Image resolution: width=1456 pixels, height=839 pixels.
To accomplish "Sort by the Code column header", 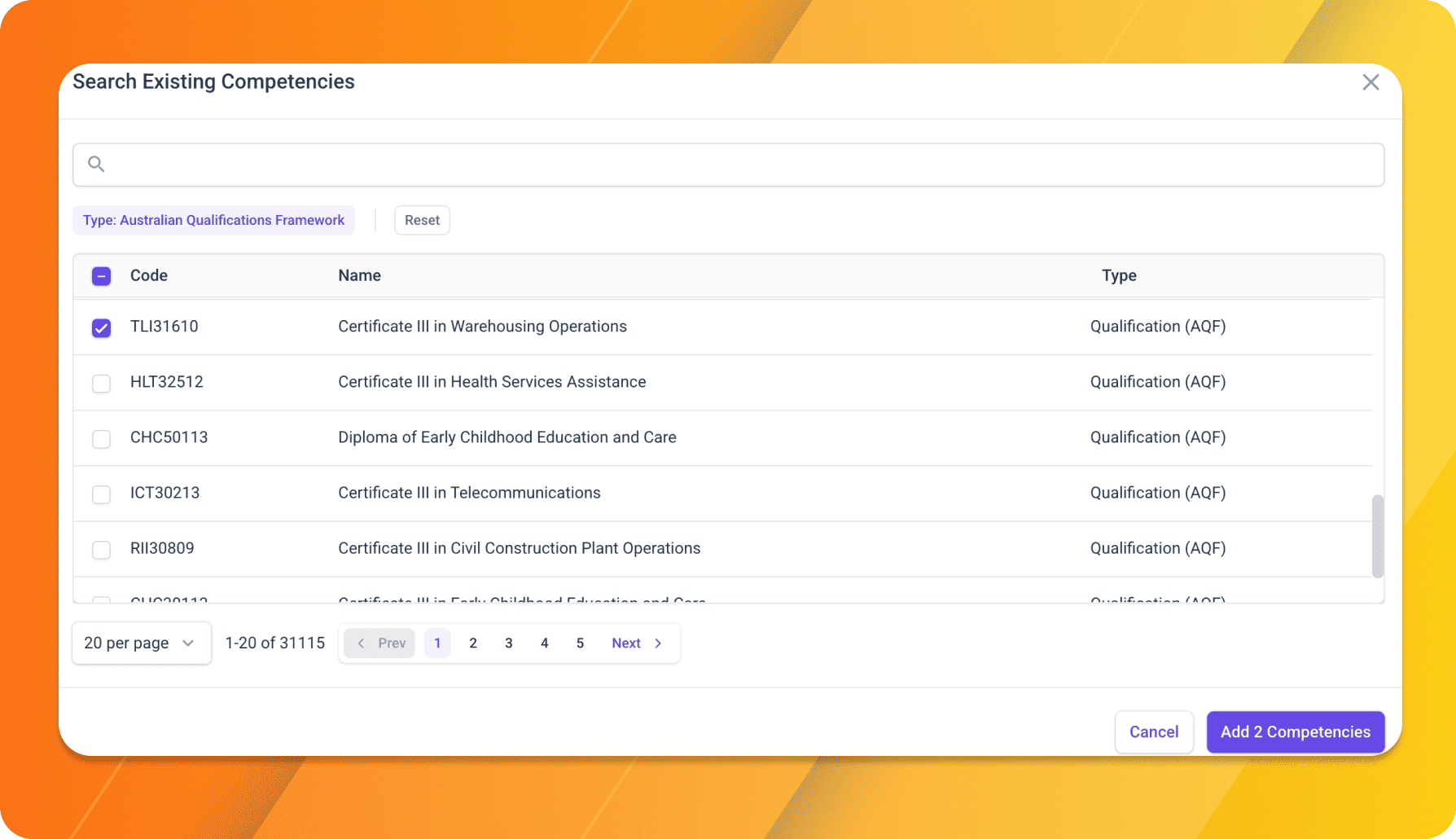I will (x=149, y=275).
